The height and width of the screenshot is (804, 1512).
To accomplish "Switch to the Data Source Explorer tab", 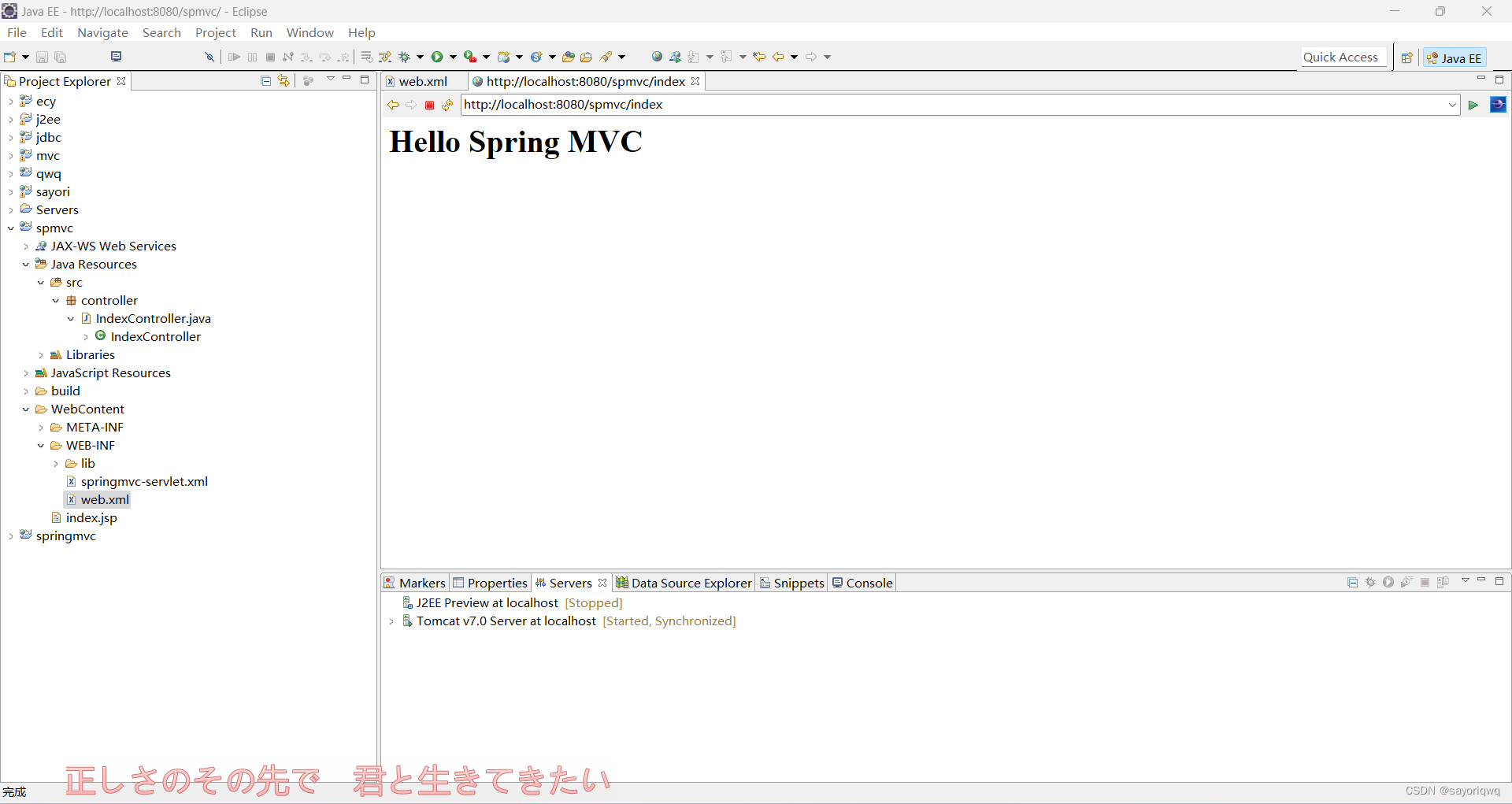I will [x=684, y=583].
